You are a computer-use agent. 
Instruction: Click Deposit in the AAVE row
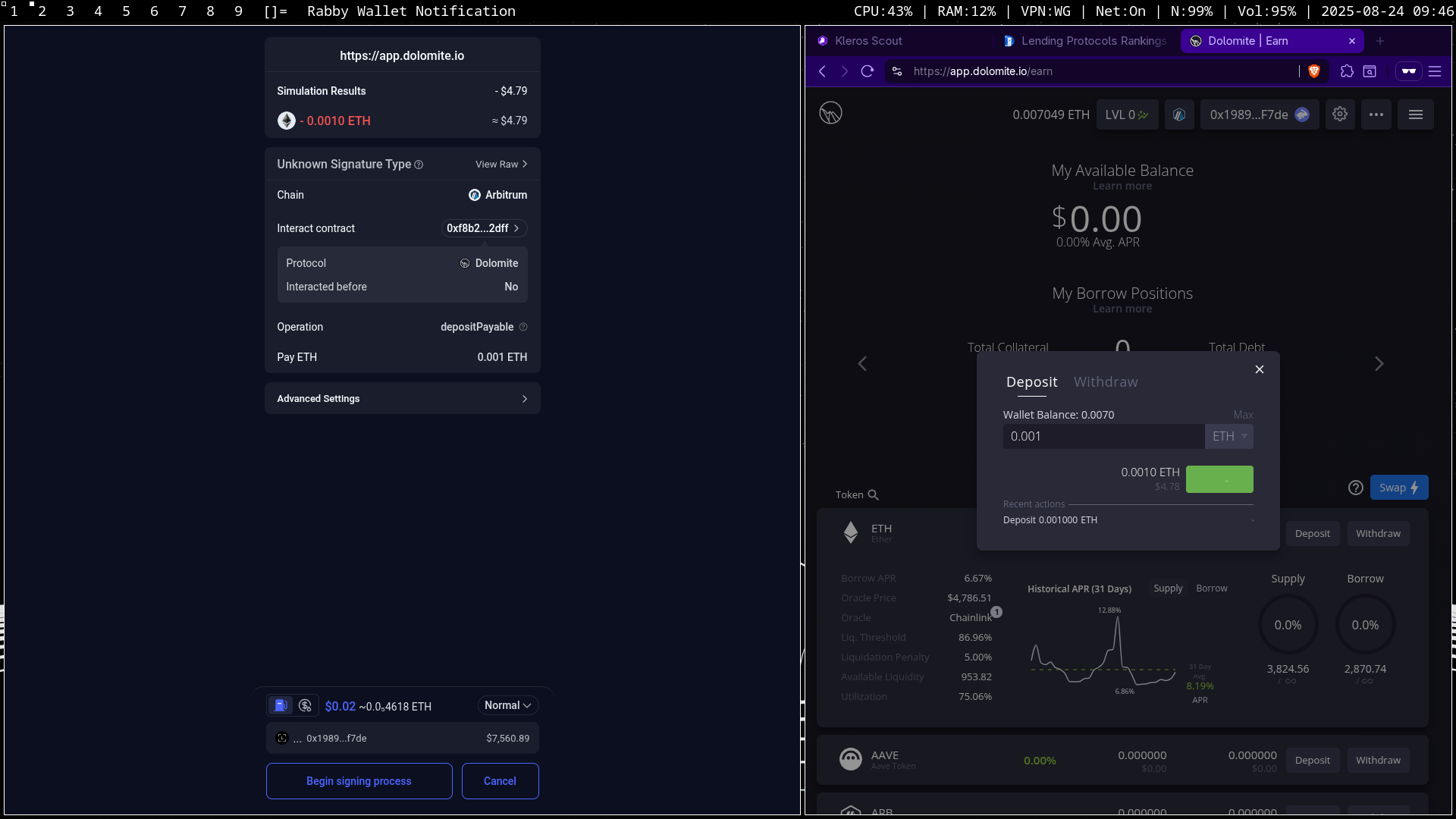(1312, 761)
